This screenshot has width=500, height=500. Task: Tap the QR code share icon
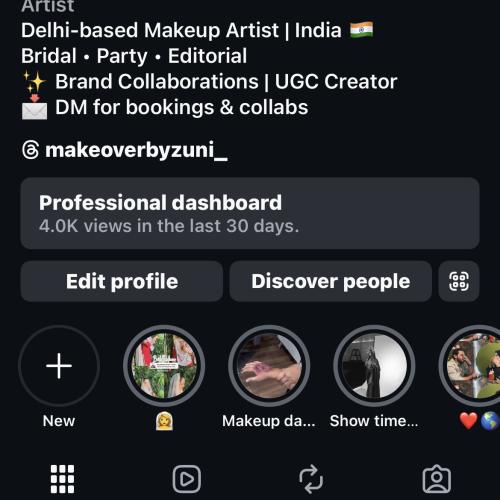click(459, 281)
